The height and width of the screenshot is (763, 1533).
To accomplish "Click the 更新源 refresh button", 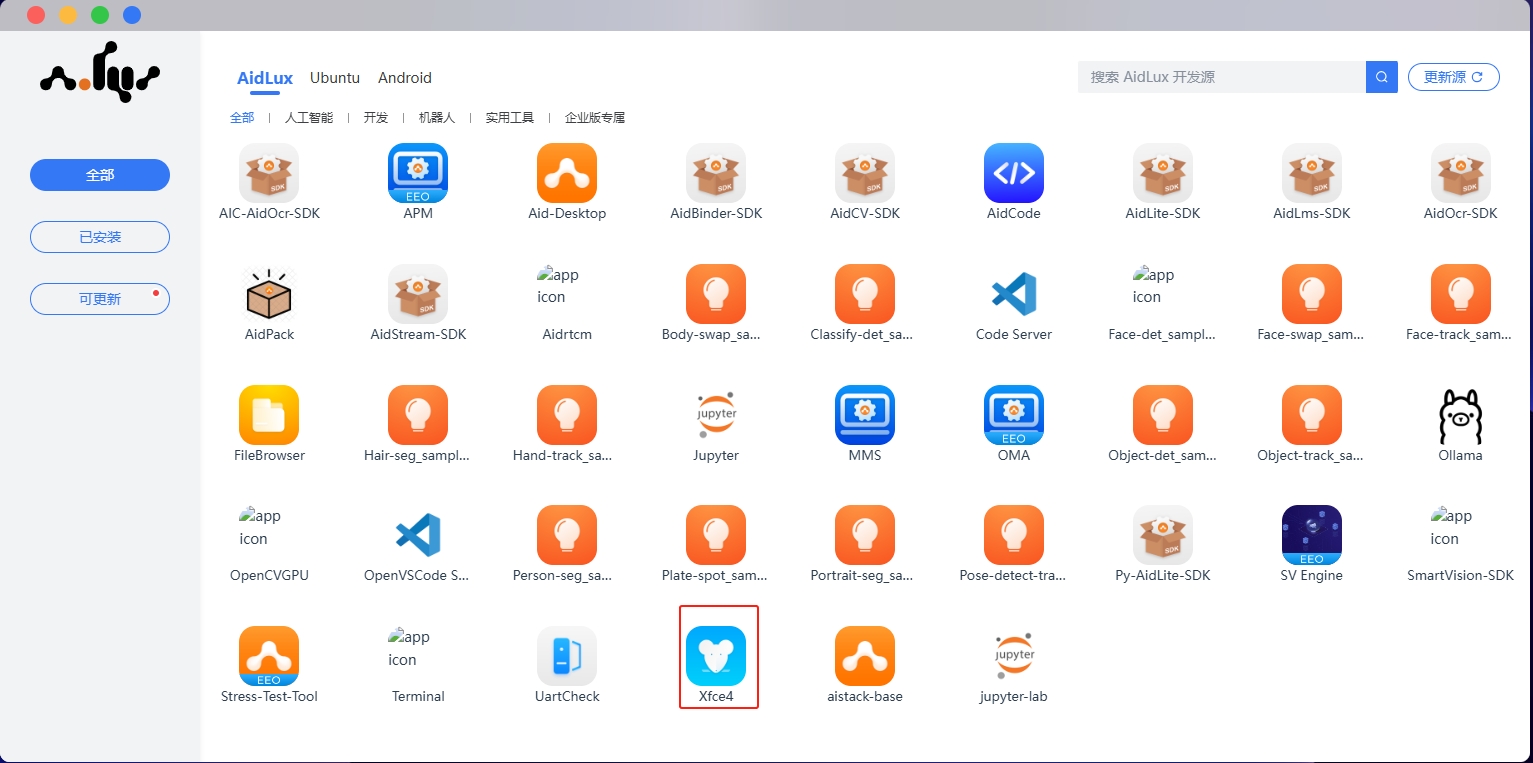I will [1454, 77].
